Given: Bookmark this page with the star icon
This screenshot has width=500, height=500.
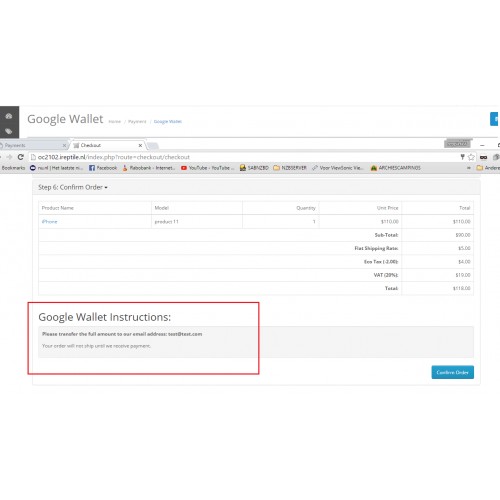Looking at the screenshot, I should pos(471,157).
